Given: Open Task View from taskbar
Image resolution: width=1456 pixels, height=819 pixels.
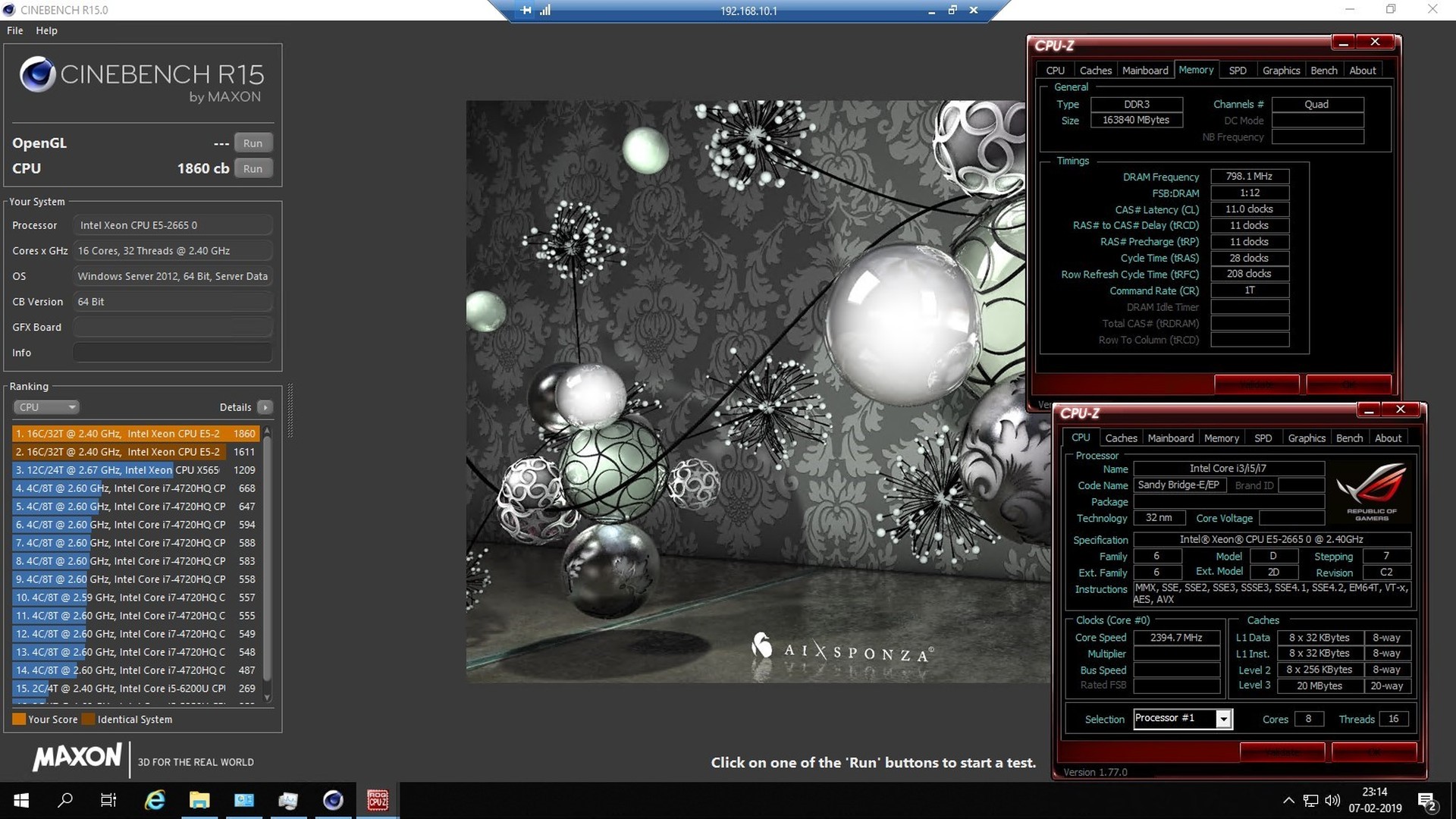Looking at the screenshot, I should point(108,801).
